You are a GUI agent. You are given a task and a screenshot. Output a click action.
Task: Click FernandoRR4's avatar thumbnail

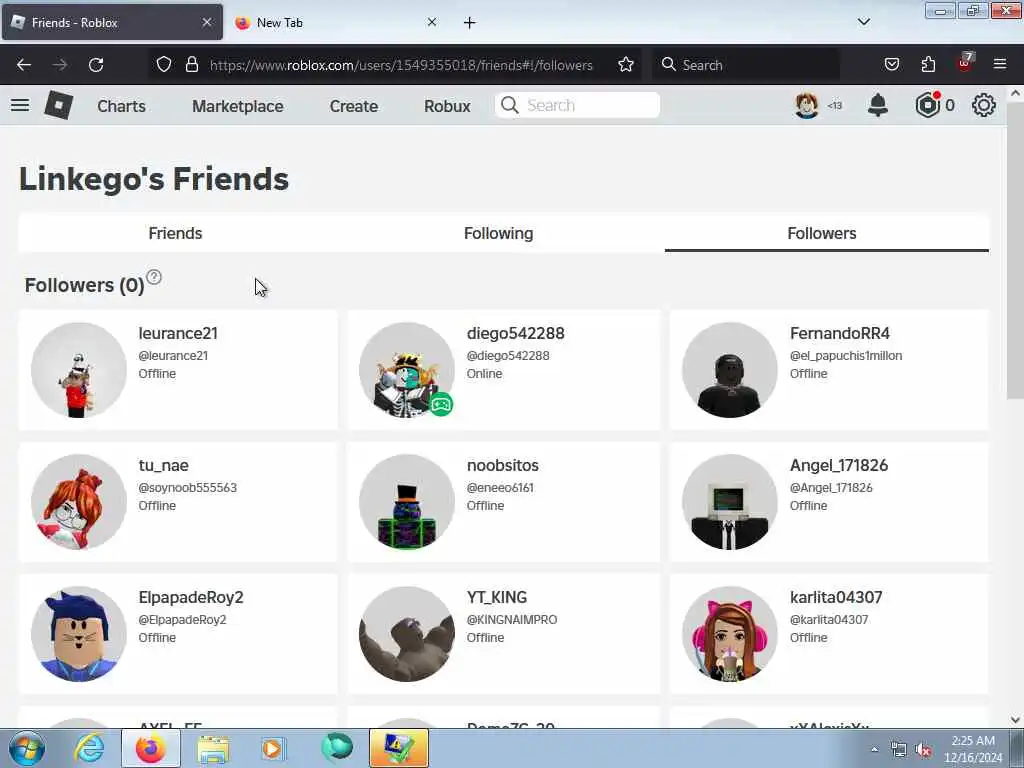729,370
